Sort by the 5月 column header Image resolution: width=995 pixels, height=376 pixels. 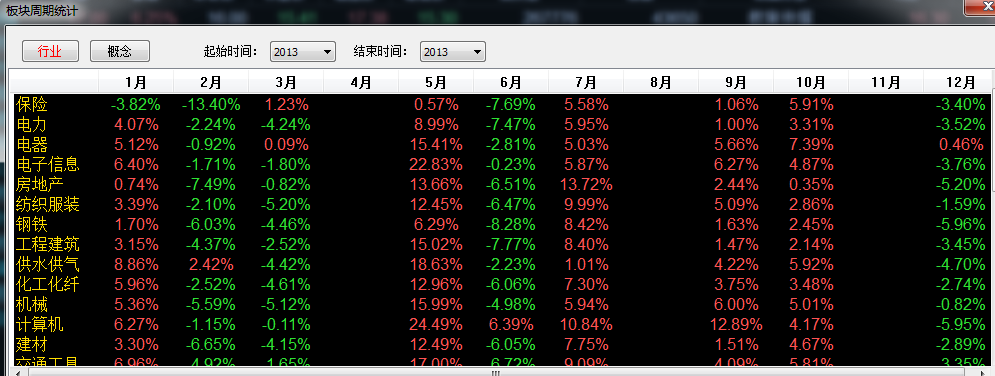click(x=436, y=82)
